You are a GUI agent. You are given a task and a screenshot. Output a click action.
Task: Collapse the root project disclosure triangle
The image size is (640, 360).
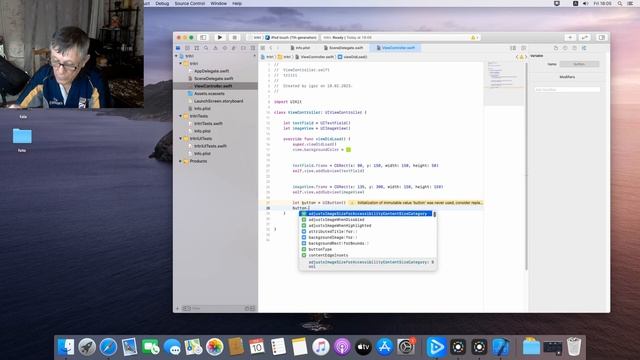(x=176, y=56)
